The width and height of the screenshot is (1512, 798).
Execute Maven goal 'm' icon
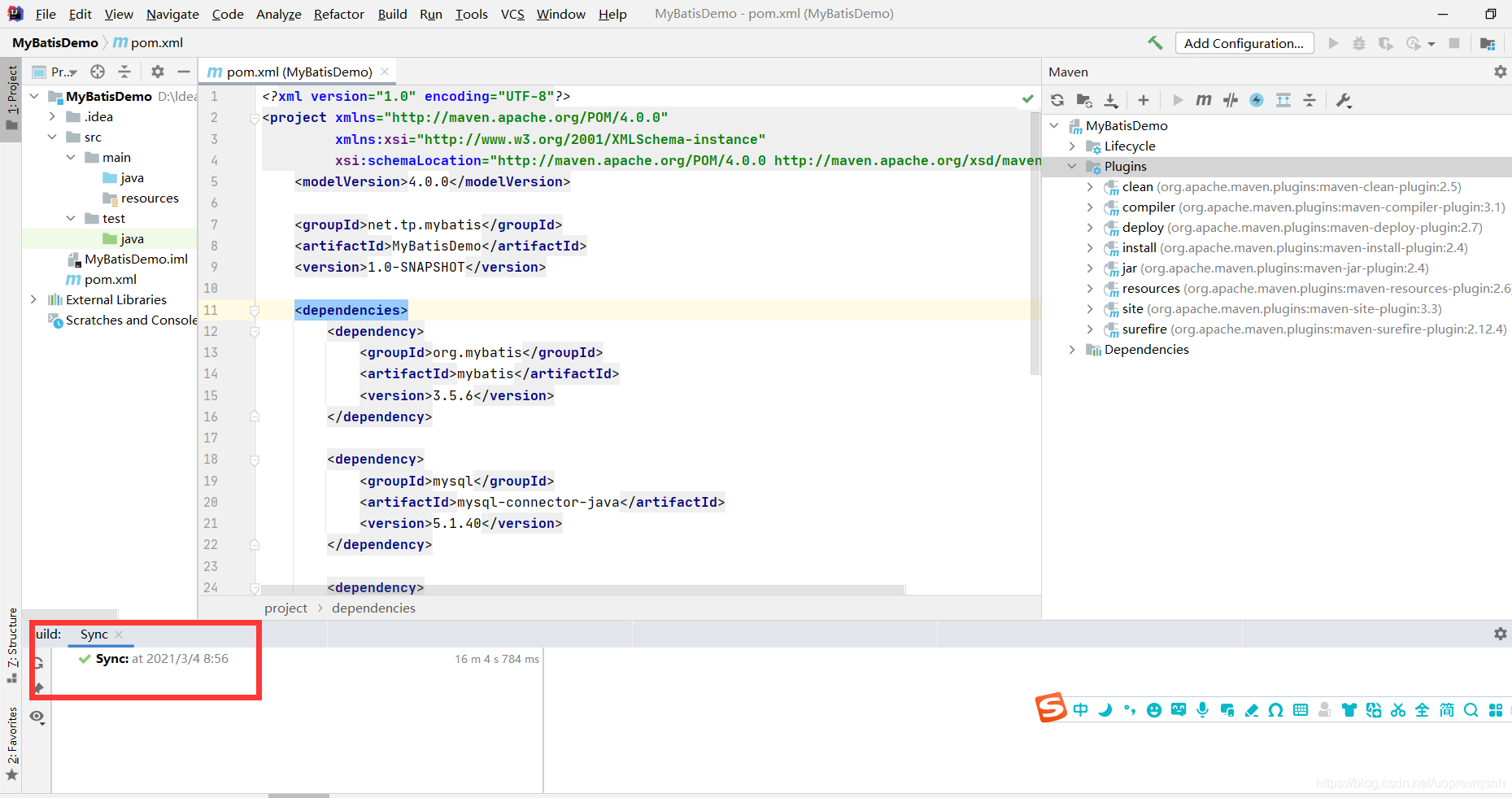(1204, 100)
